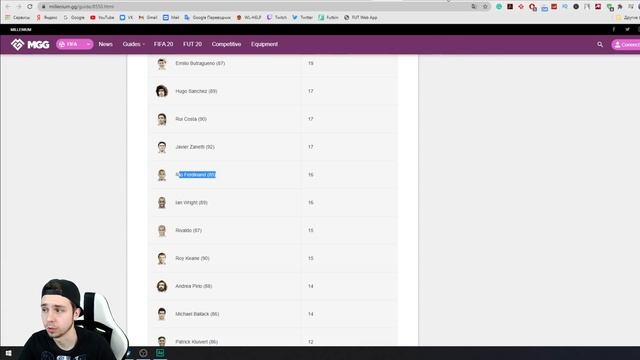This screenshot has width=640, height=360.
Task: Open the Twitter icon in the black bar
Action: pos(627,29)
